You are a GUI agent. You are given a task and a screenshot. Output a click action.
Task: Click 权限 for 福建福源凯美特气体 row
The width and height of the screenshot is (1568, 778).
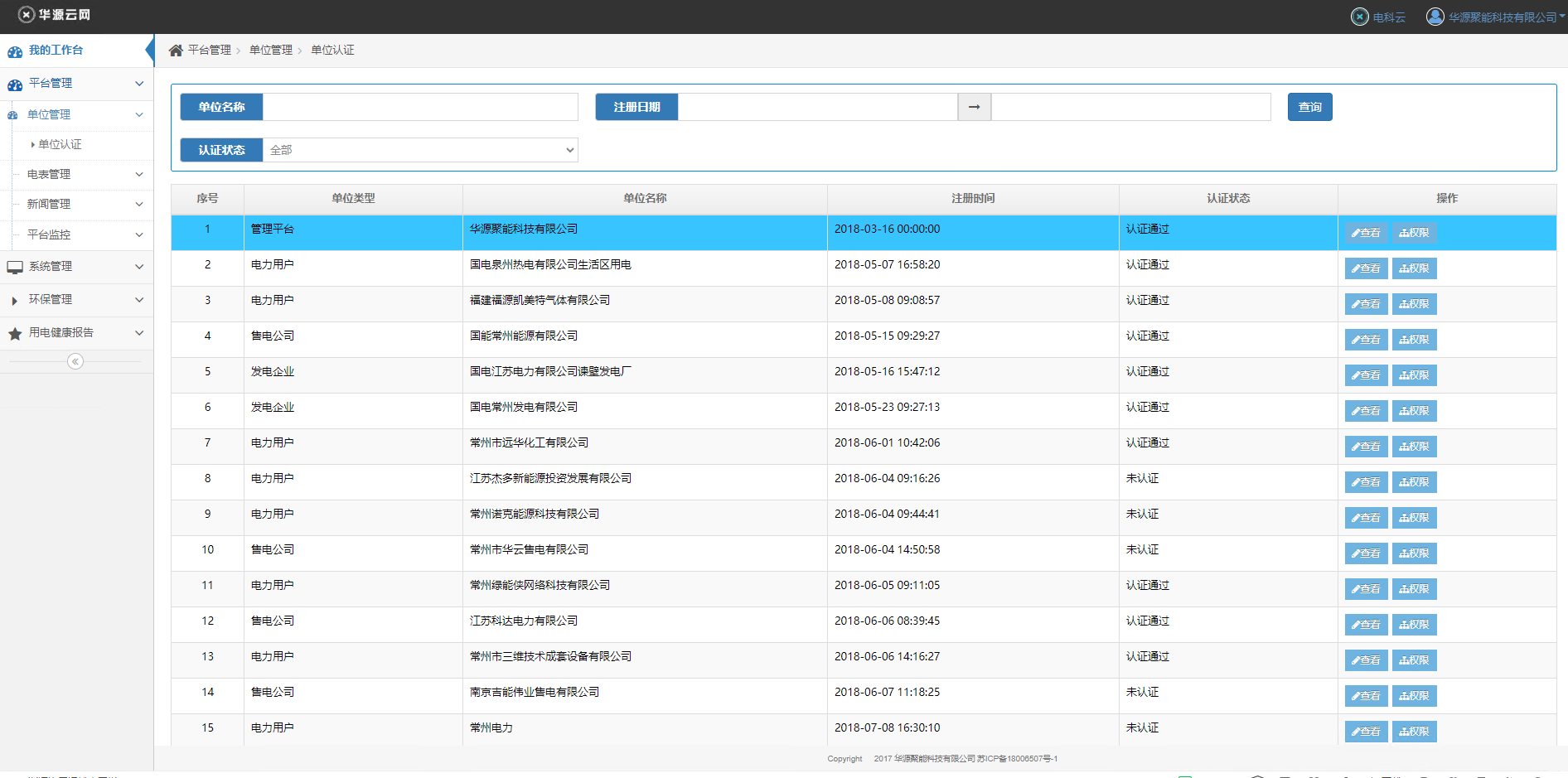coord(1414,304)
